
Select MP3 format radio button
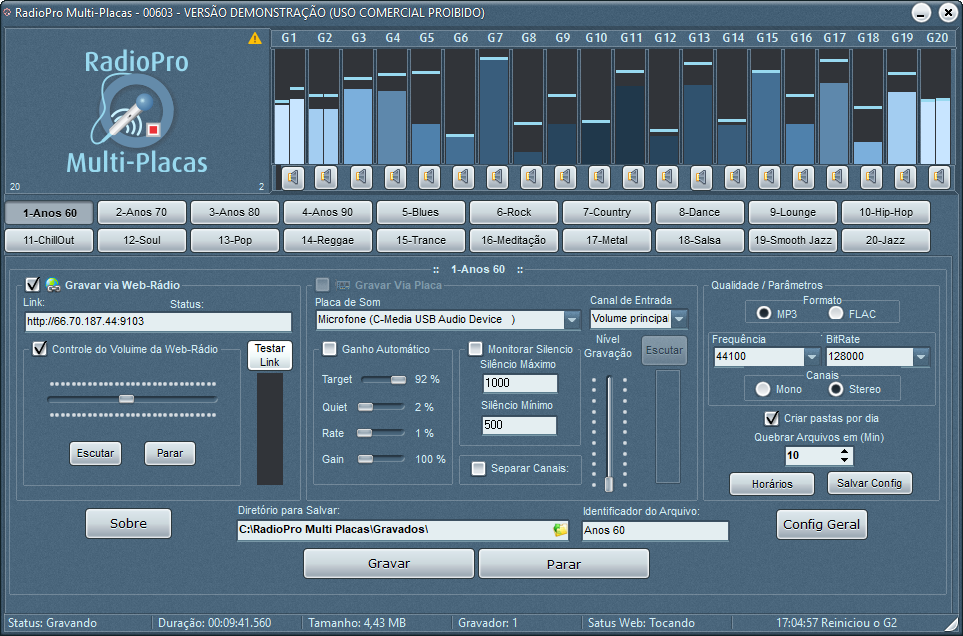click(x=764, y=313)
